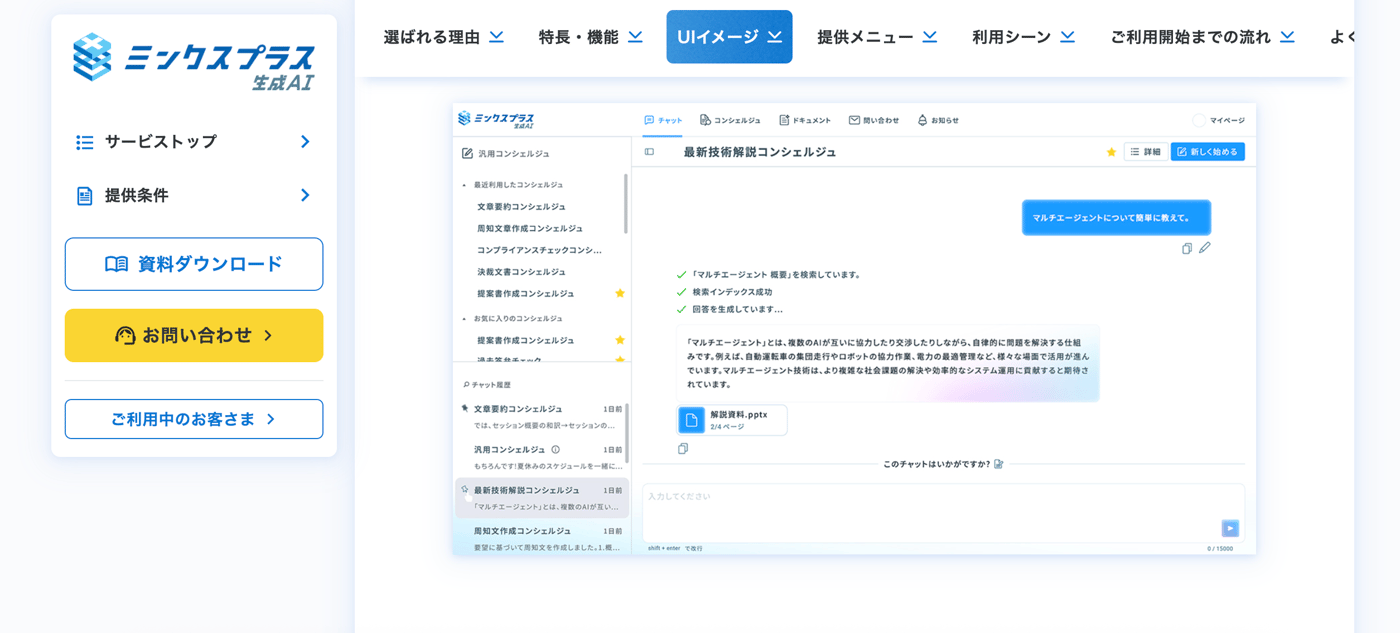
Task: Open 周知文作成コンシェルジュ chat history entry
Action: point(541,538)
